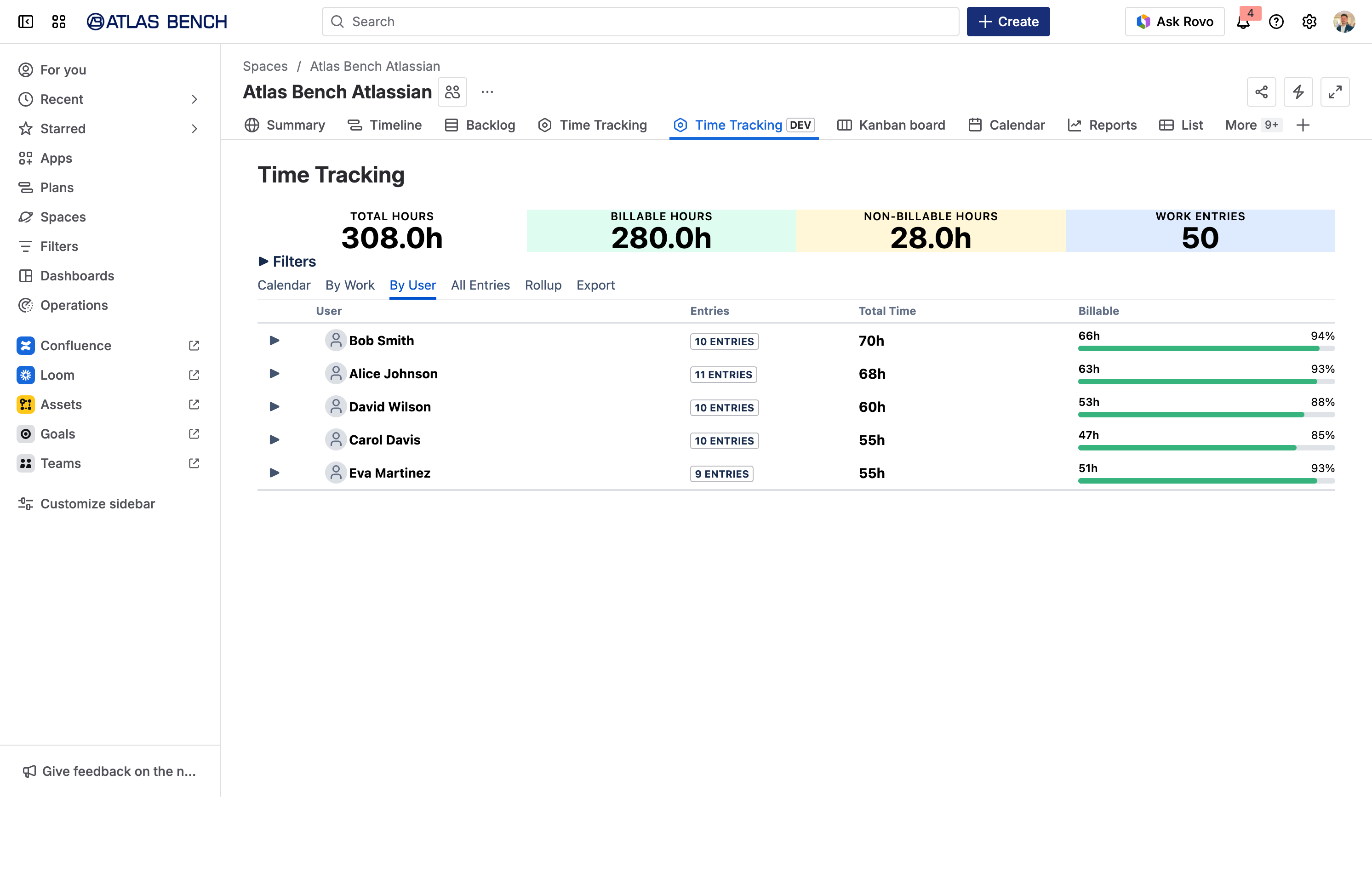The image size is (1372, 889).
Task: Open the settings gear icon
Action: 1309,22
